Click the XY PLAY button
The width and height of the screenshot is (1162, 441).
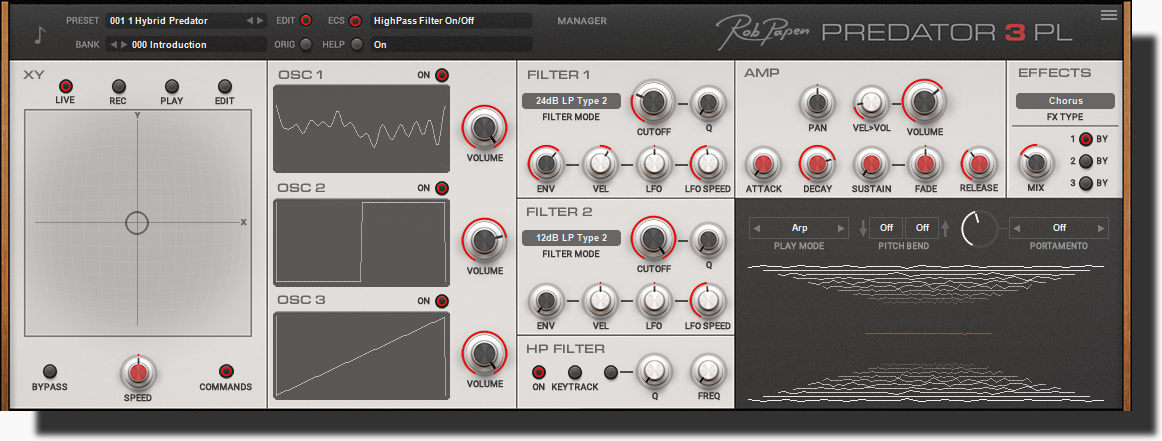[172, 86]
